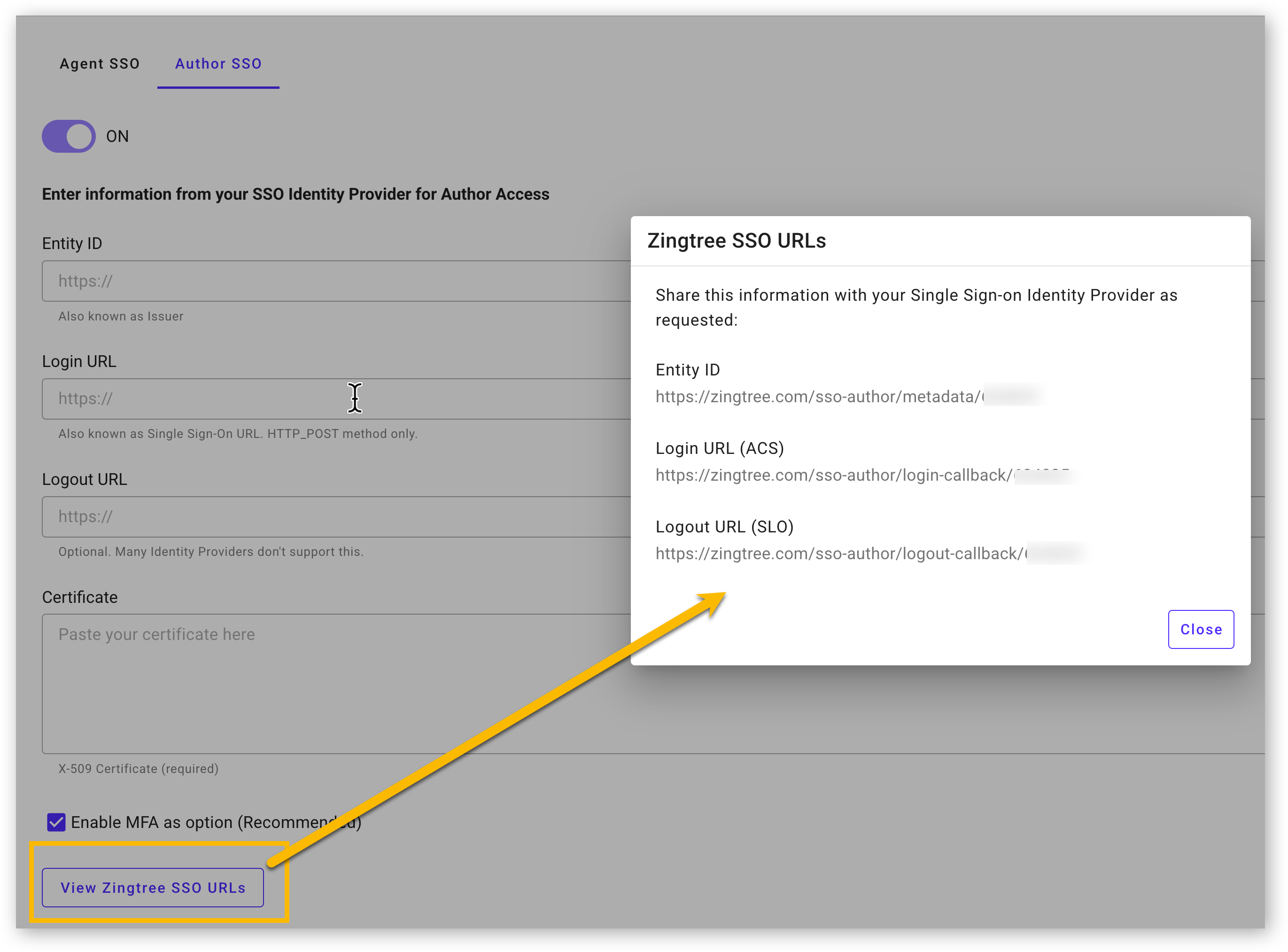Uncheck Enable MFA as option checkbox
Viewport: 1288px width, 952px height.
coord(56,822)
